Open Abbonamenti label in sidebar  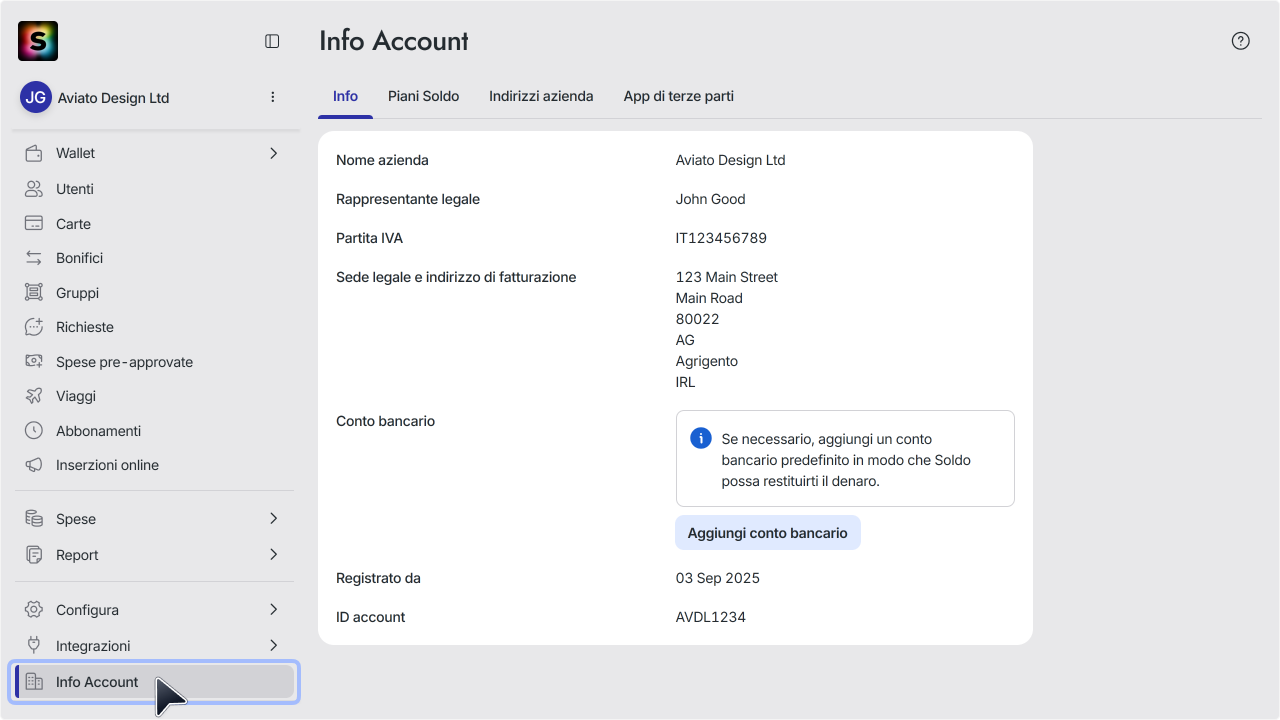point(98,431)
